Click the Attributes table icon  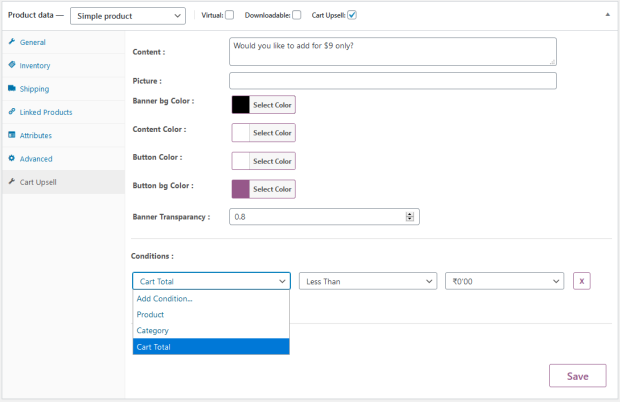click(x=11, y=135)
